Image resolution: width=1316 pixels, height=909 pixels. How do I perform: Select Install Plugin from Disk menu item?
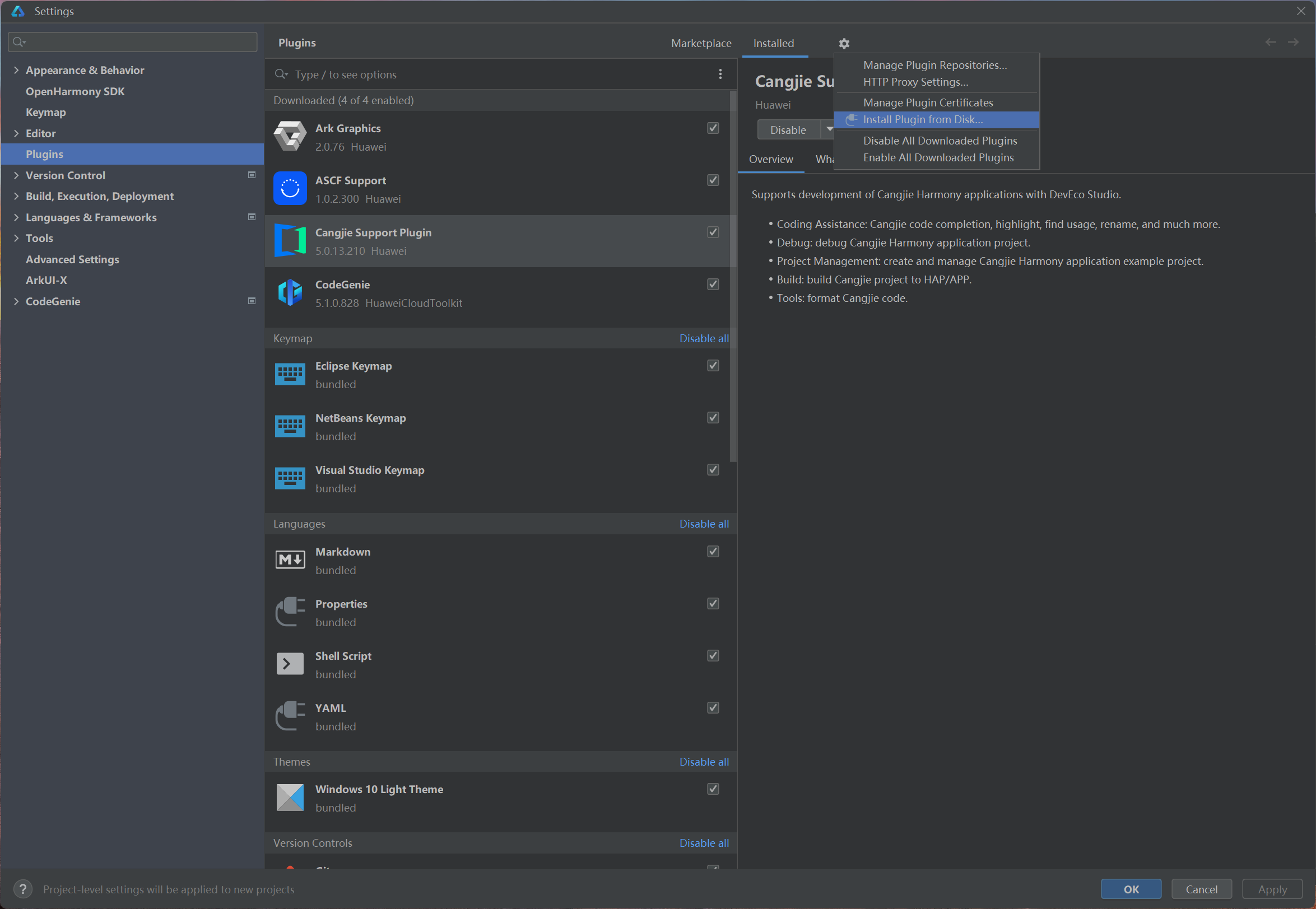922,120
